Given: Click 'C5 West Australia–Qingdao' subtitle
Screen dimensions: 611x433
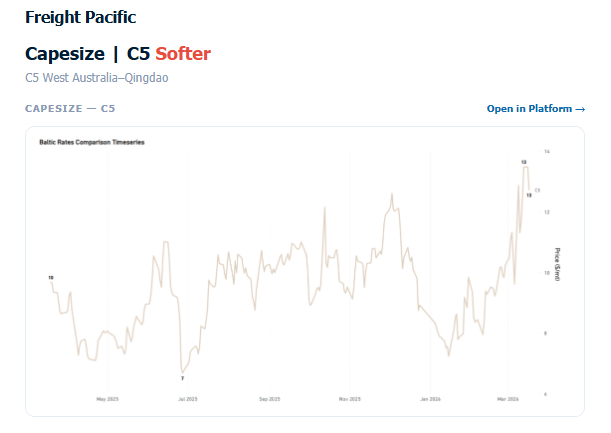Looking at the screenshot, I should pyautogui.click(x=97, y=78).
